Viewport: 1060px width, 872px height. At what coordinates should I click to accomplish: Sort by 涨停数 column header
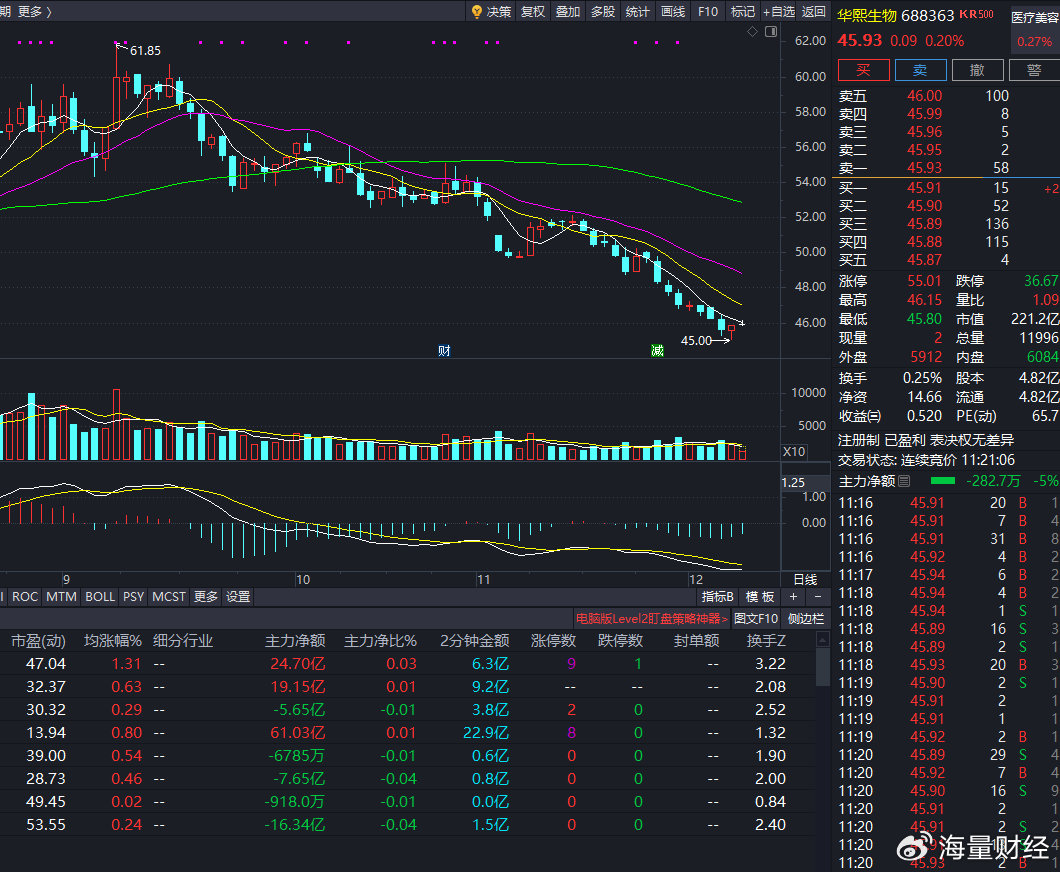coord(553,640)
